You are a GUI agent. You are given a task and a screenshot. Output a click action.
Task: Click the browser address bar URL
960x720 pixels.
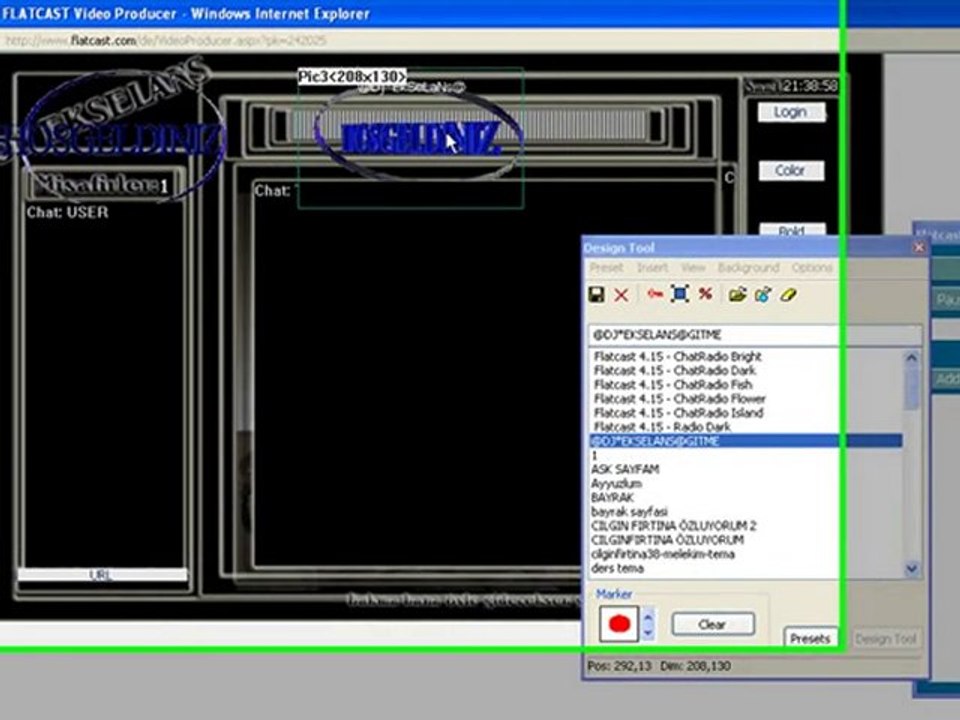[165, 41]
